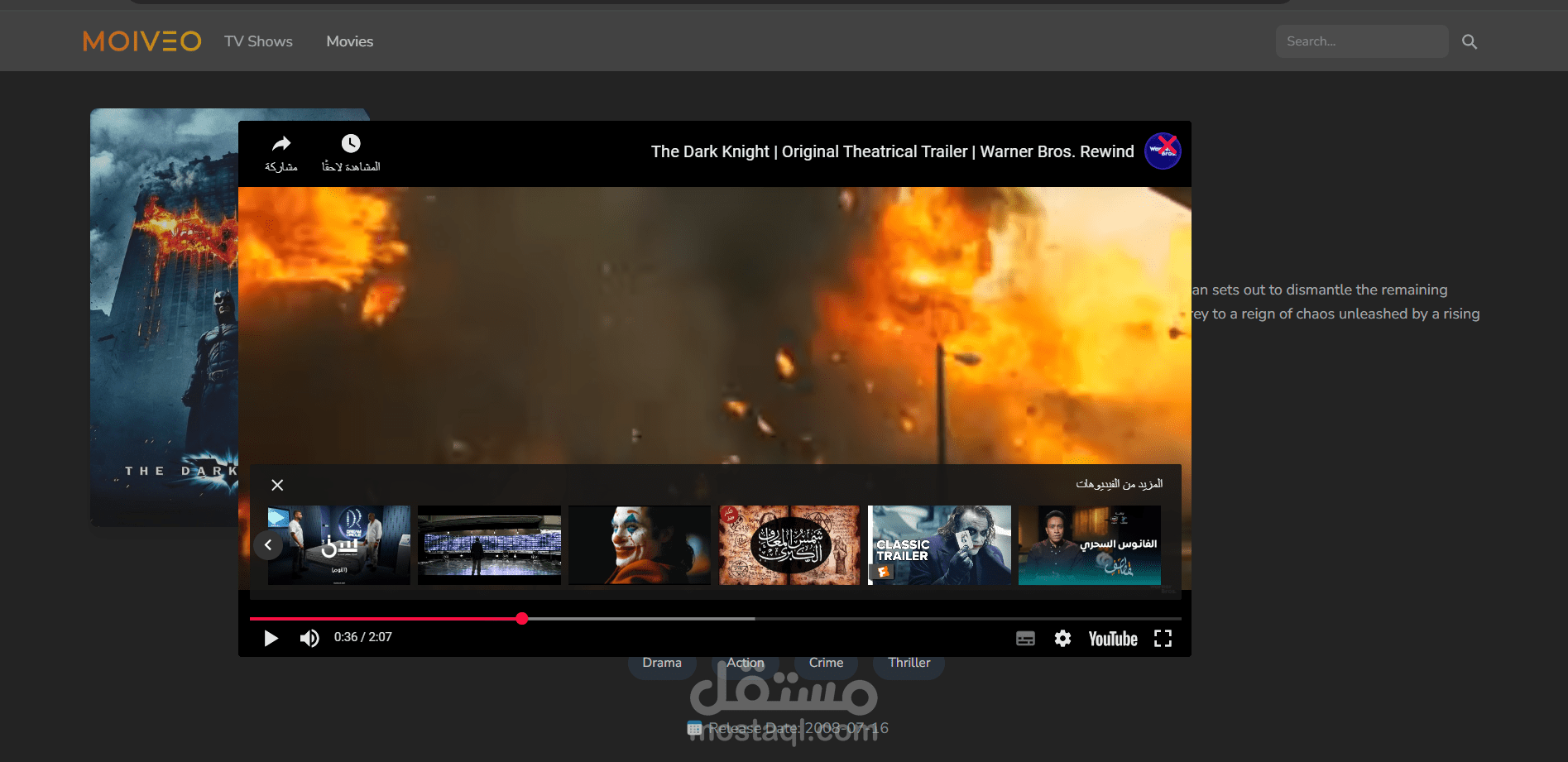Click the Arabic more videos heading
Viewport: 1568px width, 762px height.
coord(1119,484)
